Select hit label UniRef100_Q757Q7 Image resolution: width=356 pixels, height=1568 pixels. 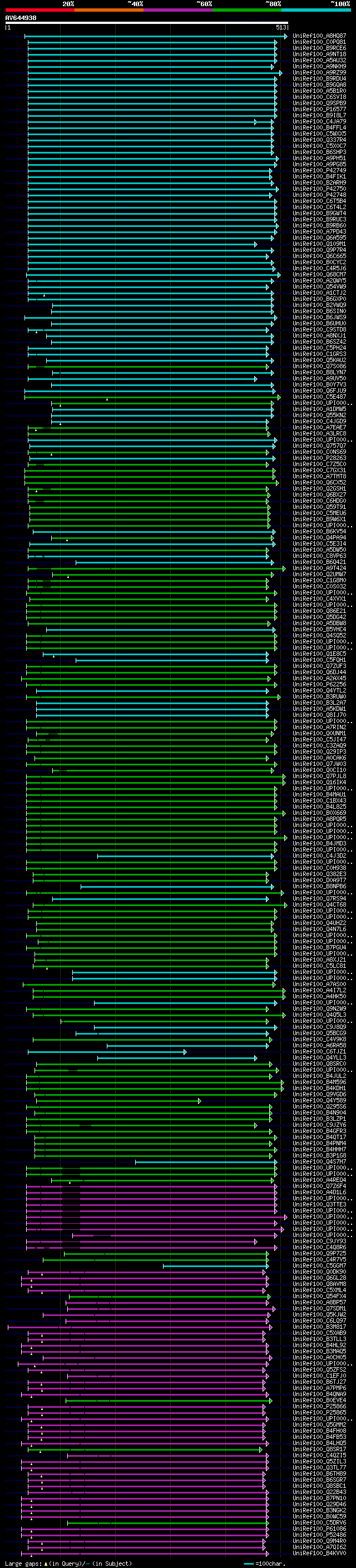[x=319, y=446]
